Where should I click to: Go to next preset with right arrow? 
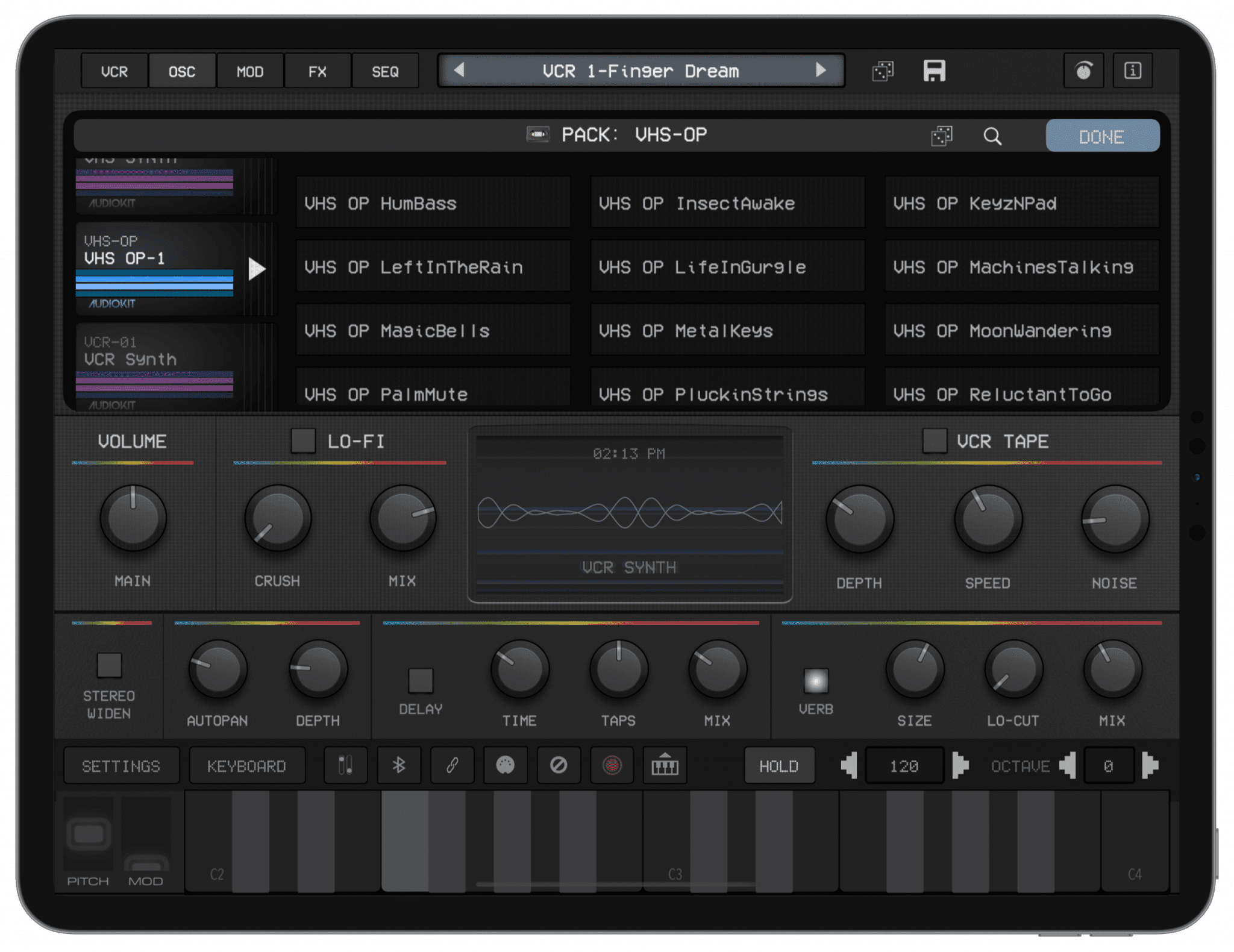(x=821, y=70)
